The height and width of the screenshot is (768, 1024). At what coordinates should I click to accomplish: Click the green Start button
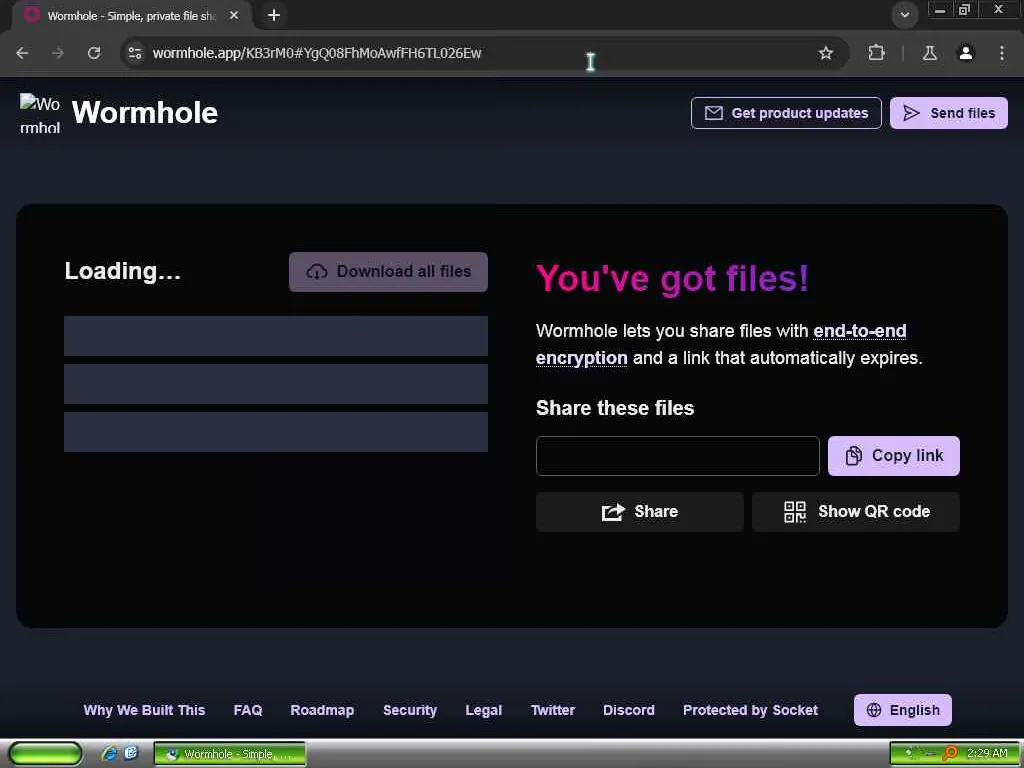[x=45, y=754]
